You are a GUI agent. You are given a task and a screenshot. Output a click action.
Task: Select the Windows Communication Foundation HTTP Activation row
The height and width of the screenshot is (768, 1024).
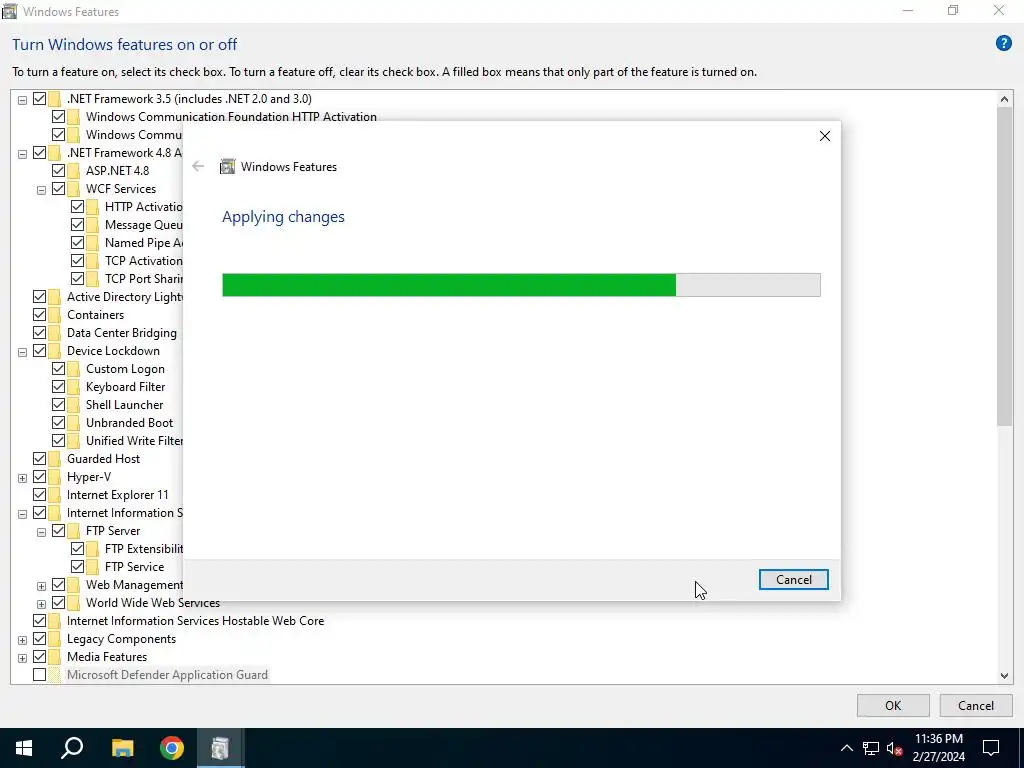click(231, 117)
